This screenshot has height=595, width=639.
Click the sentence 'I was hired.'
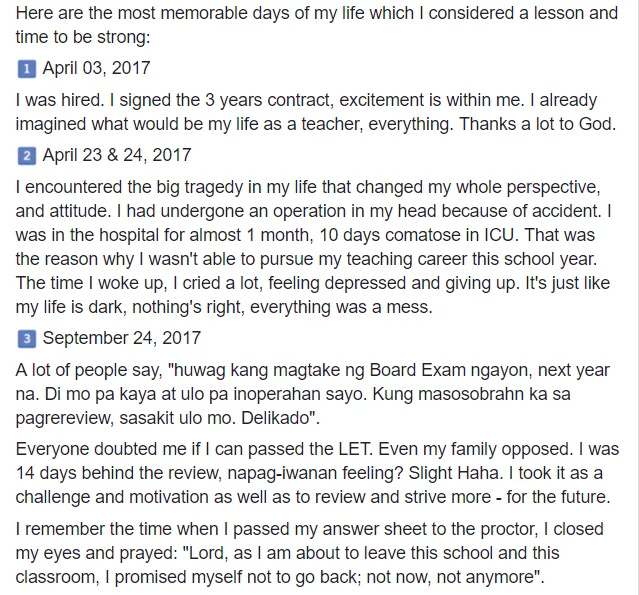point(60,100)
